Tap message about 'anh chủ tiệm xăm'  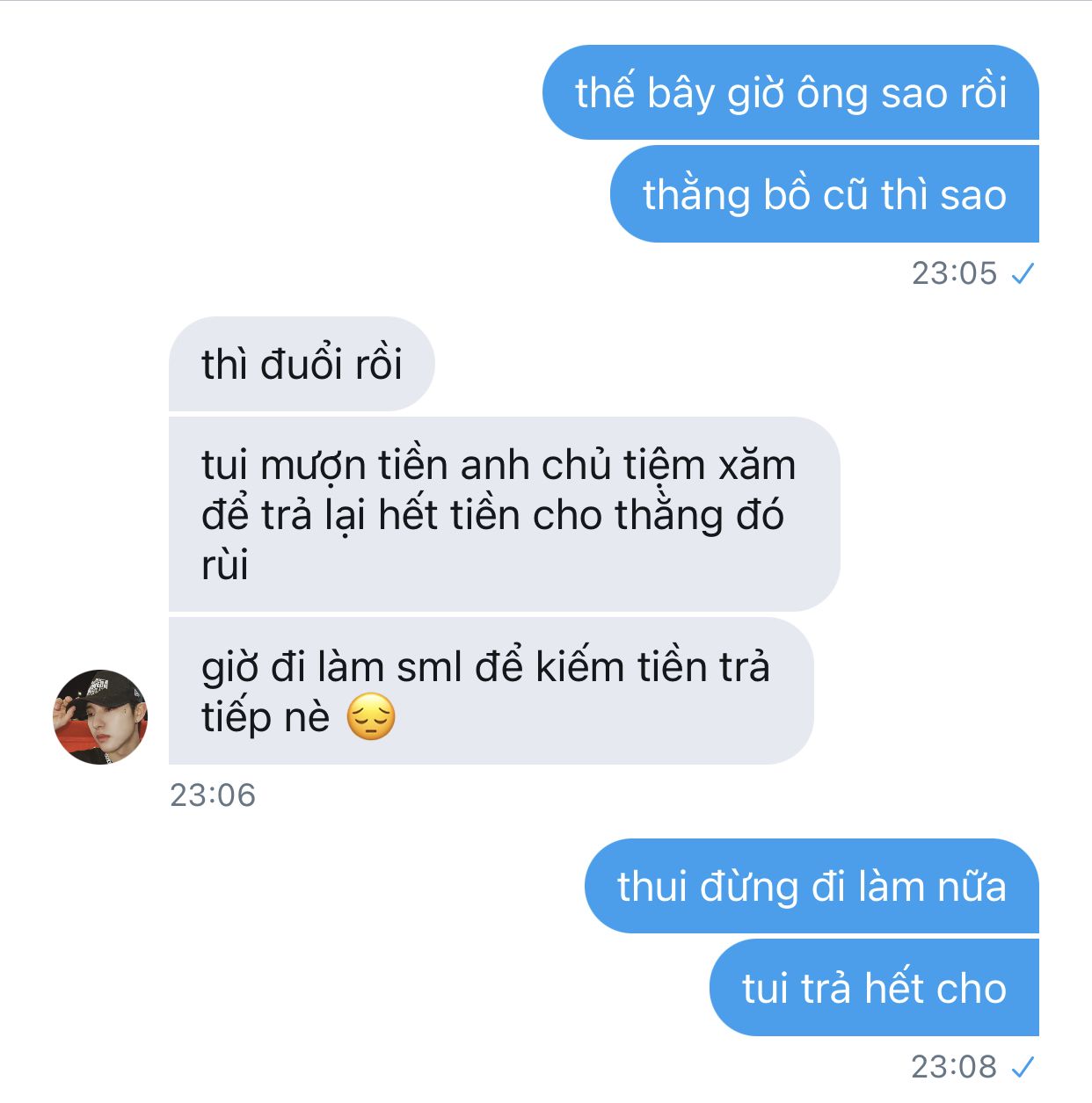[504, 514]
